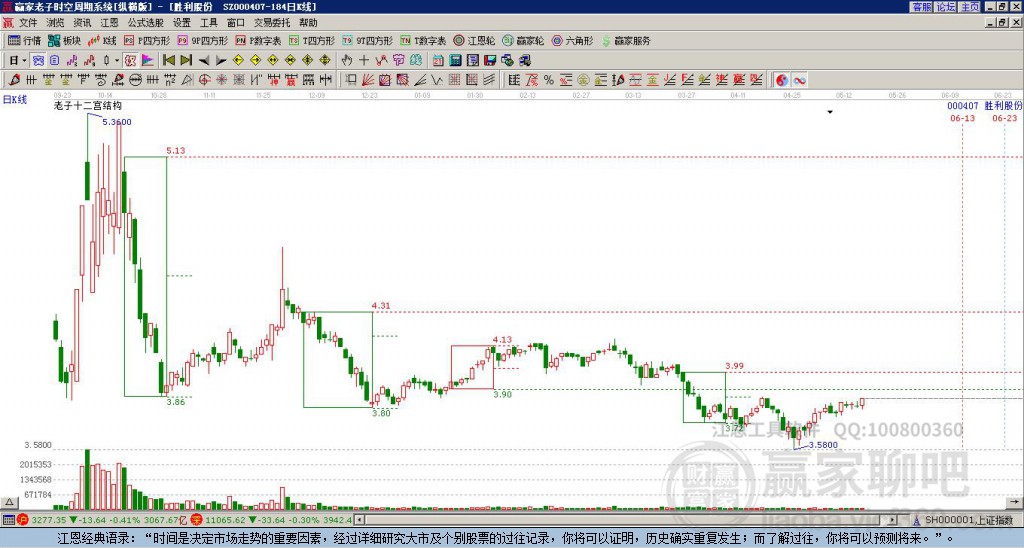This screenshot has width=1024, height=548.
Task: Click the 老子十二宫结构 label
Action: pos(88,105)
